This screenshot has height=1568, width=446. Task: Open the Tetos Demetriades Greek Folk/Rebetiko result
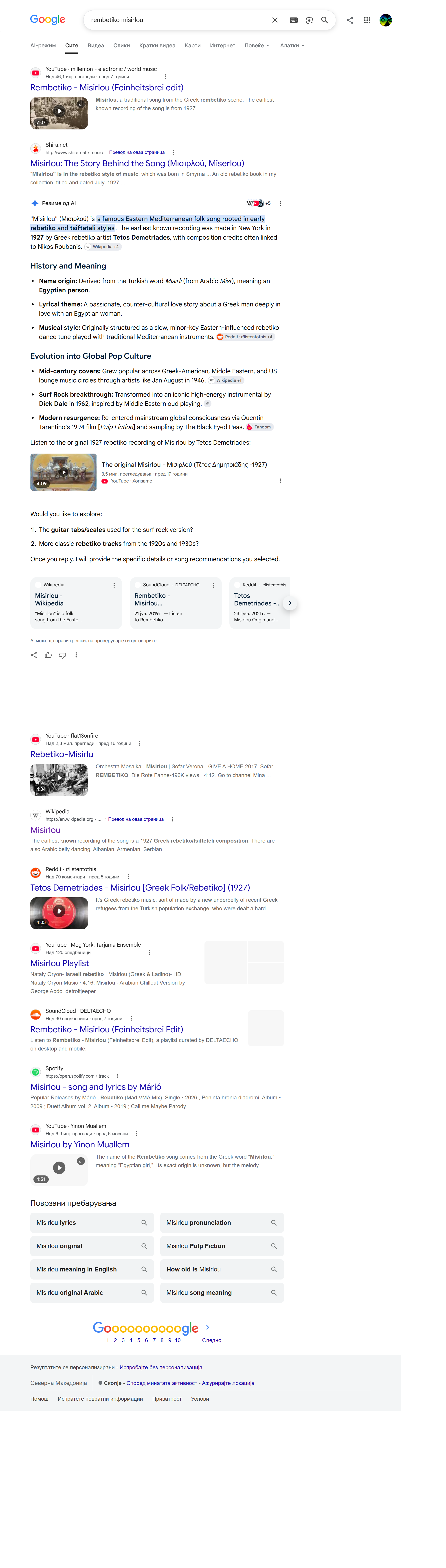[x=140, y=887]
